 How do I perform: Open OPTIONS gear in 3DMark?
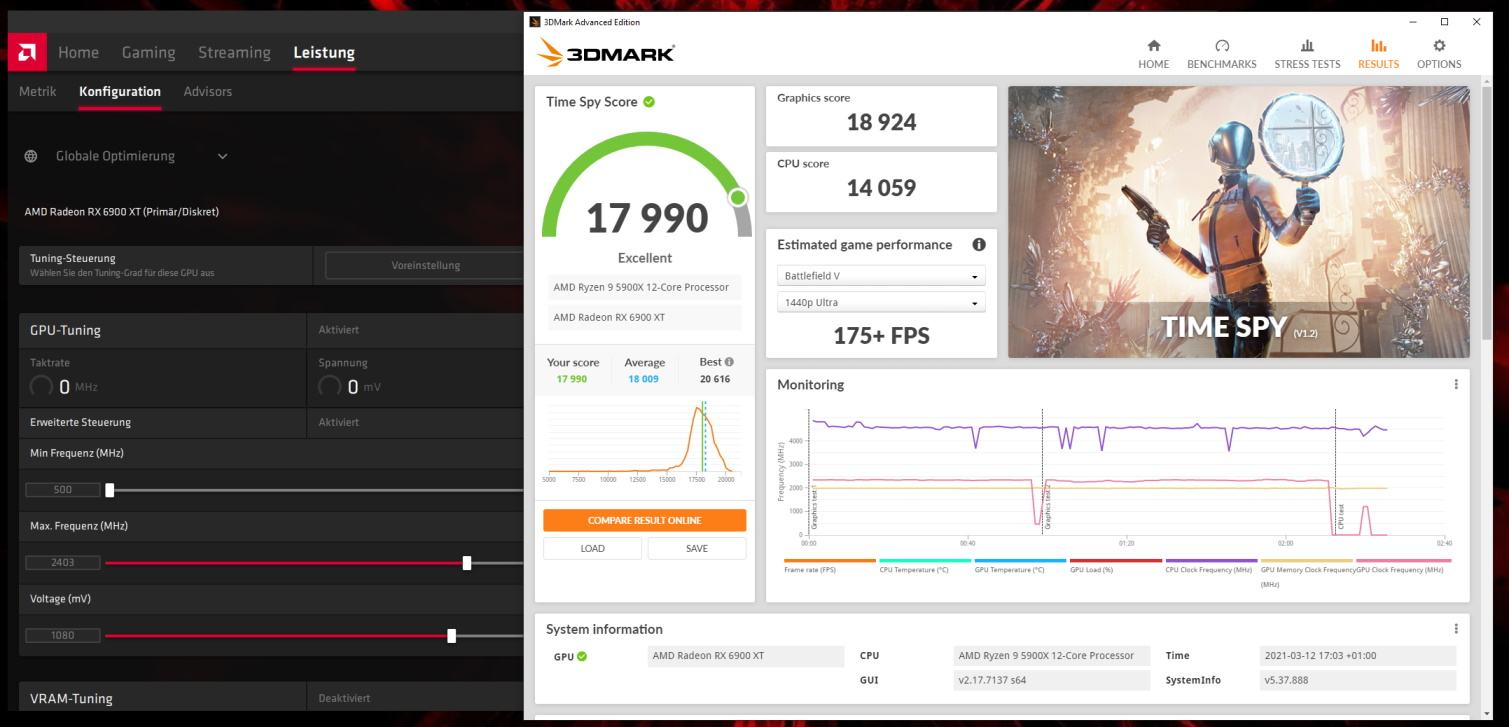click(1439, 54)
